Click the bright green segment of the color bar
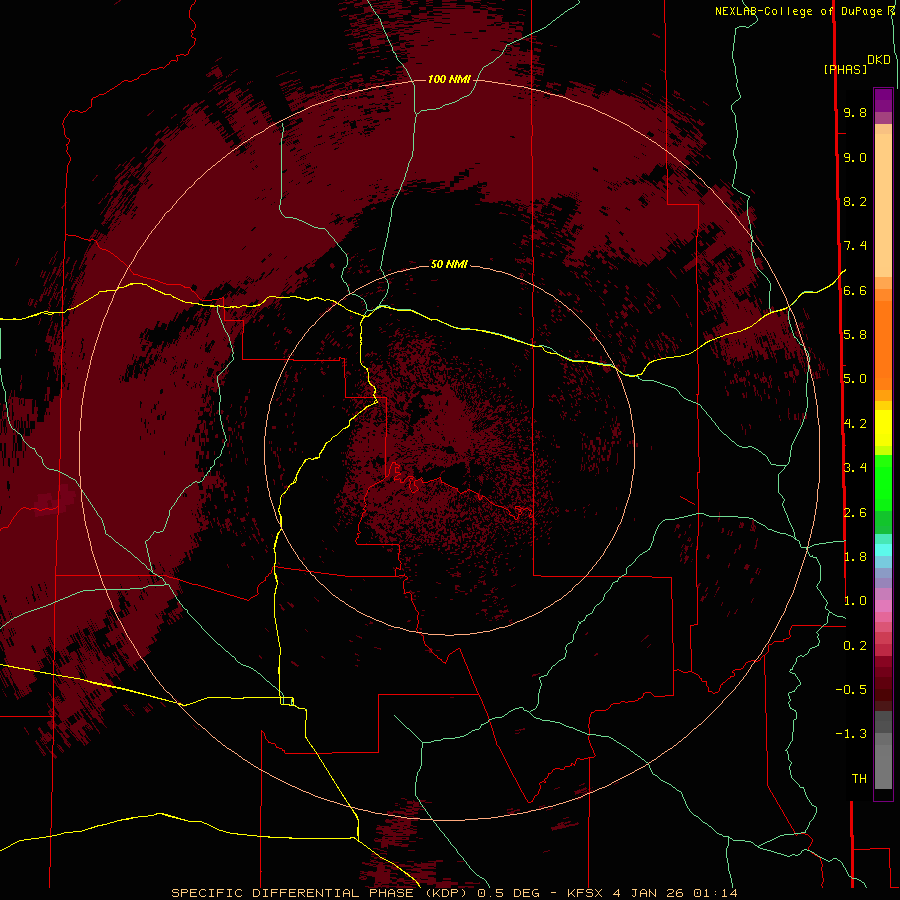 coord(883,482)
